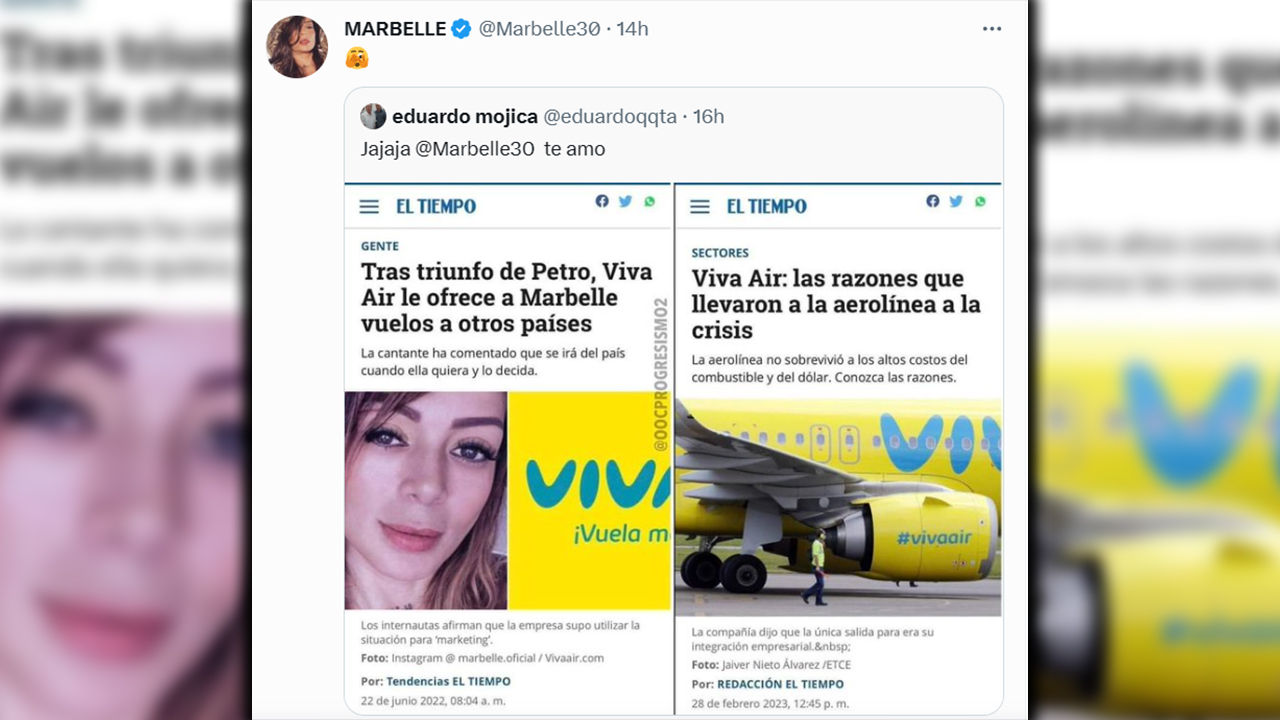Open the hamburger menu in the left El Tiempo article

coord(369,207)
